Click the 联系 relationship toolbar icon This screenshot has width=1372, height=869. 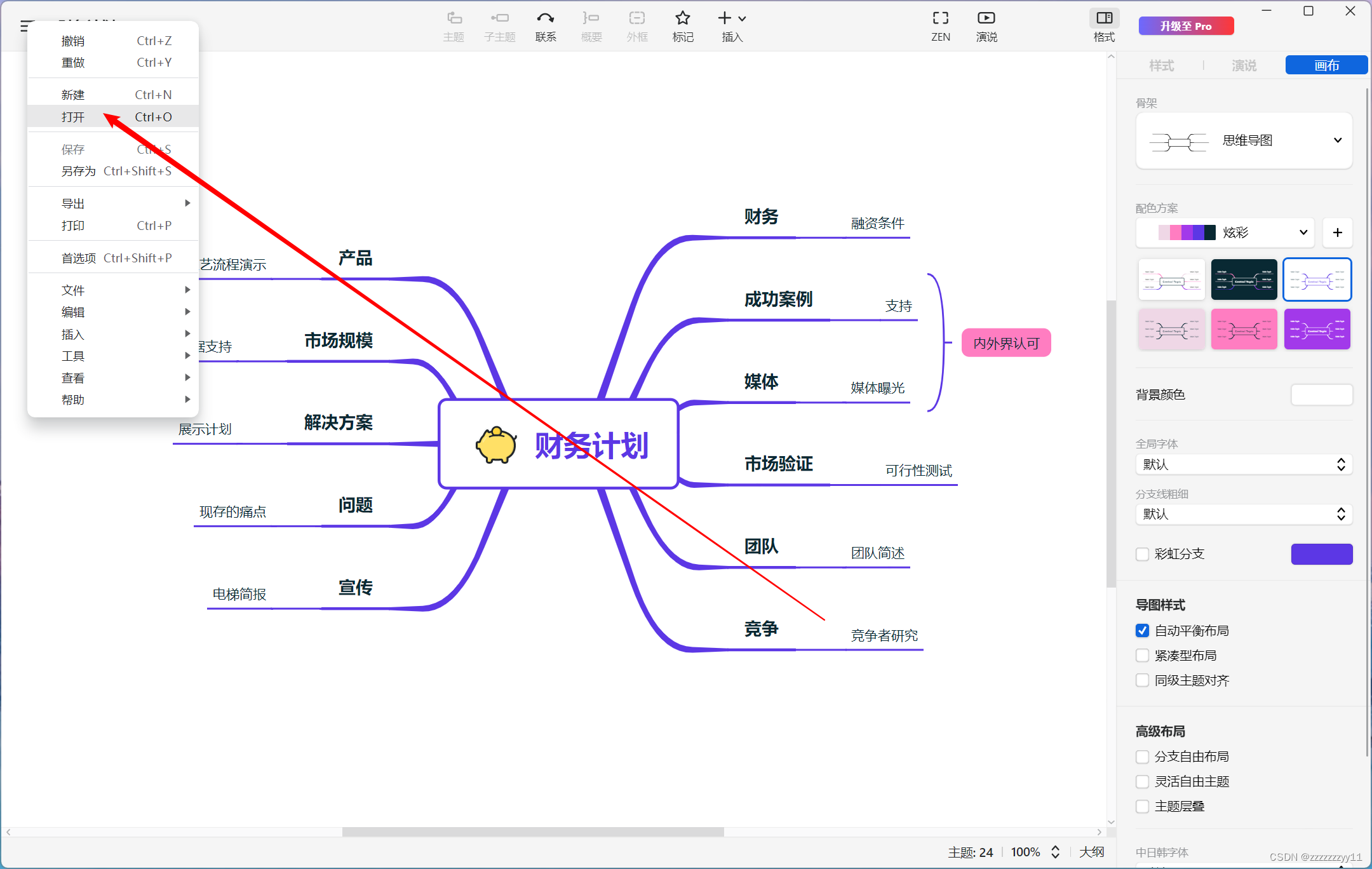point(545,18)
